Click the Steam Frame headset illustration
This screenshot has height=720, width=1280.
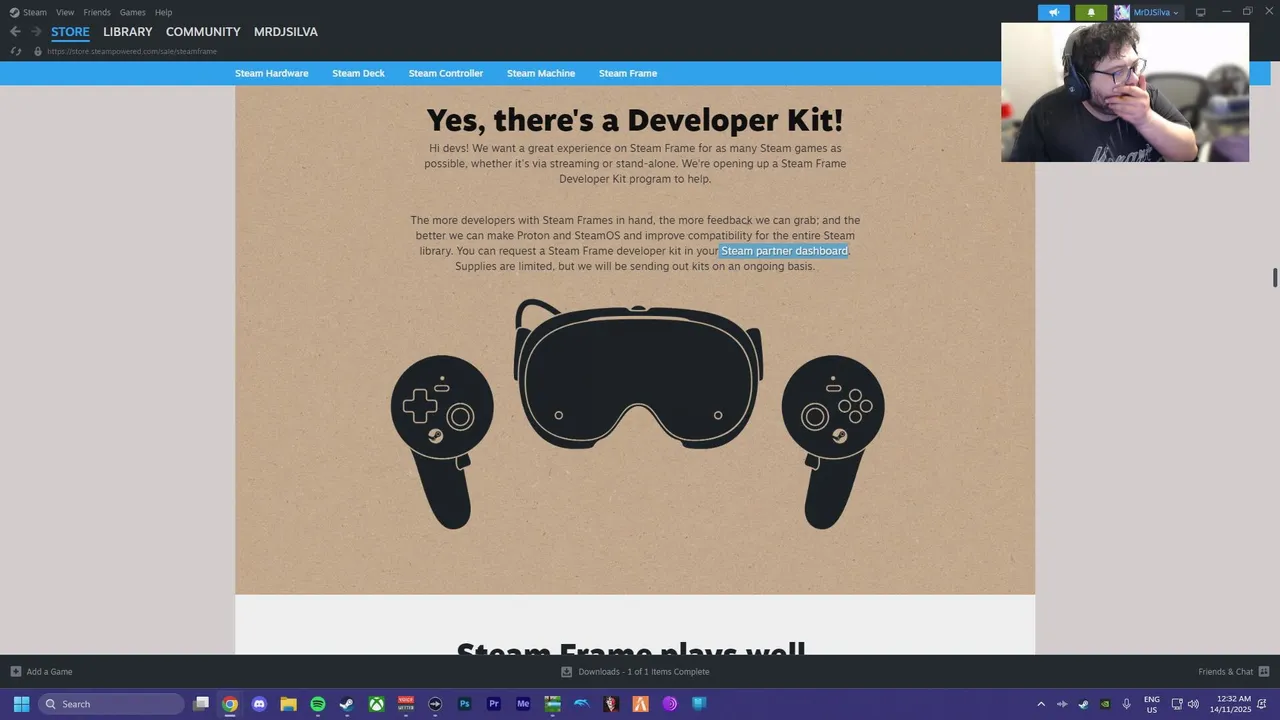638,375
